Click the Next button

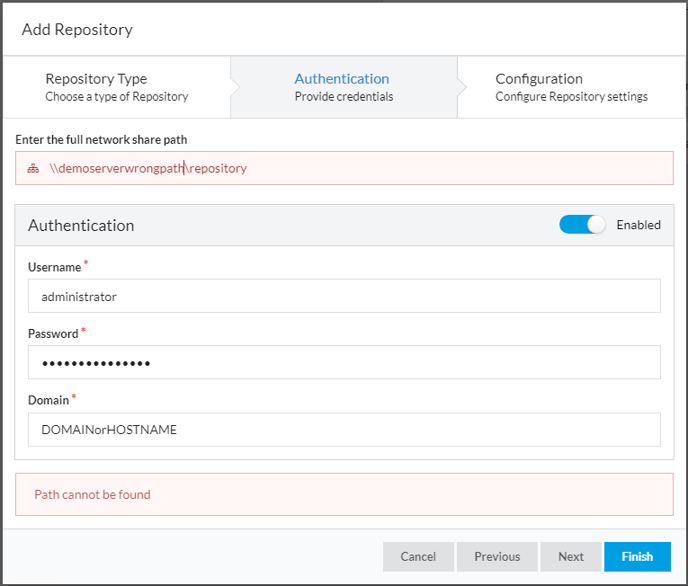[x=571, y=557]
